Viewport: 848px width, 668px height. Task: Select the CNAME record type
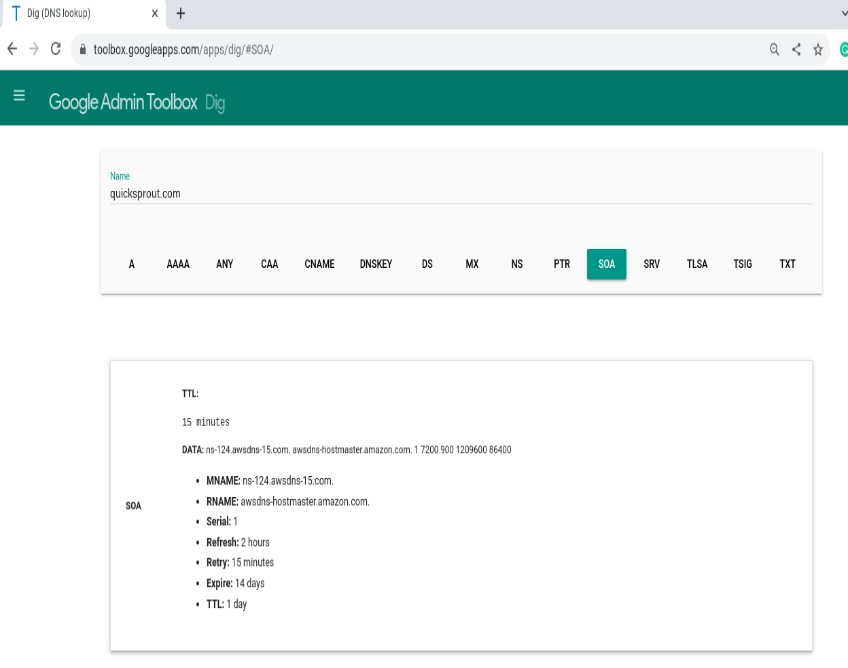tap(319, 264)
